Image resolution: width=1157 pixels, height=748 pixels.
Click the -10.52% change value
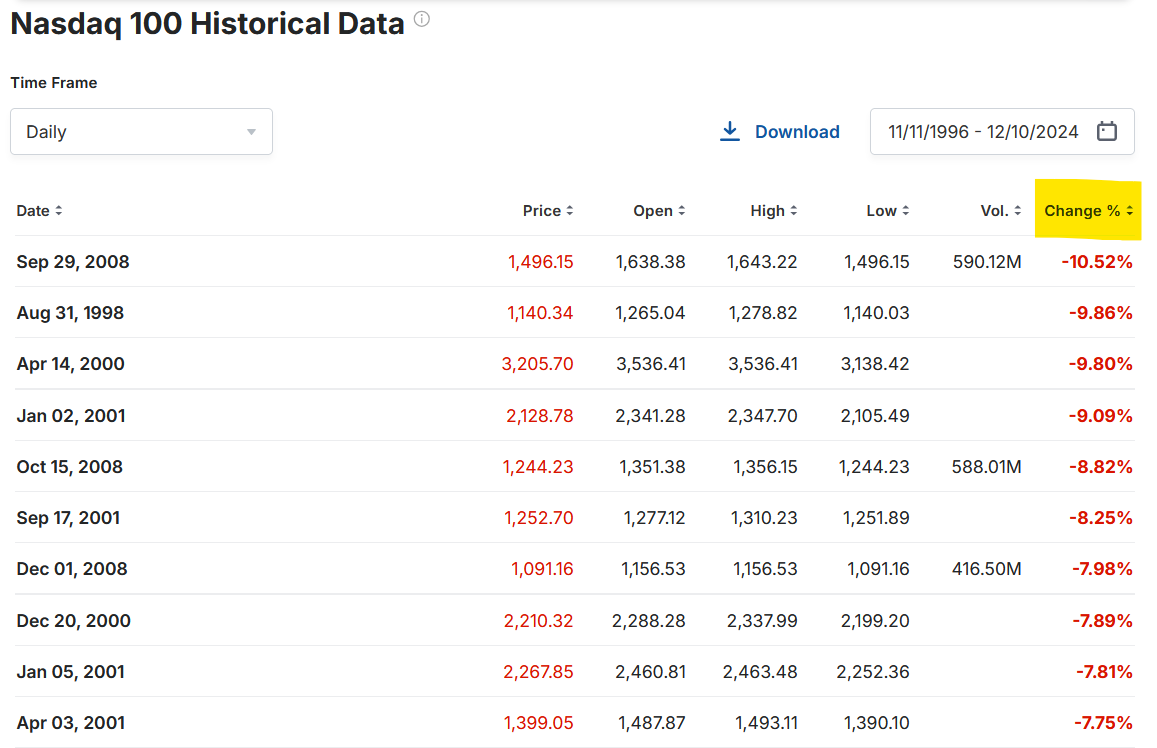[x=1096, y=262]
